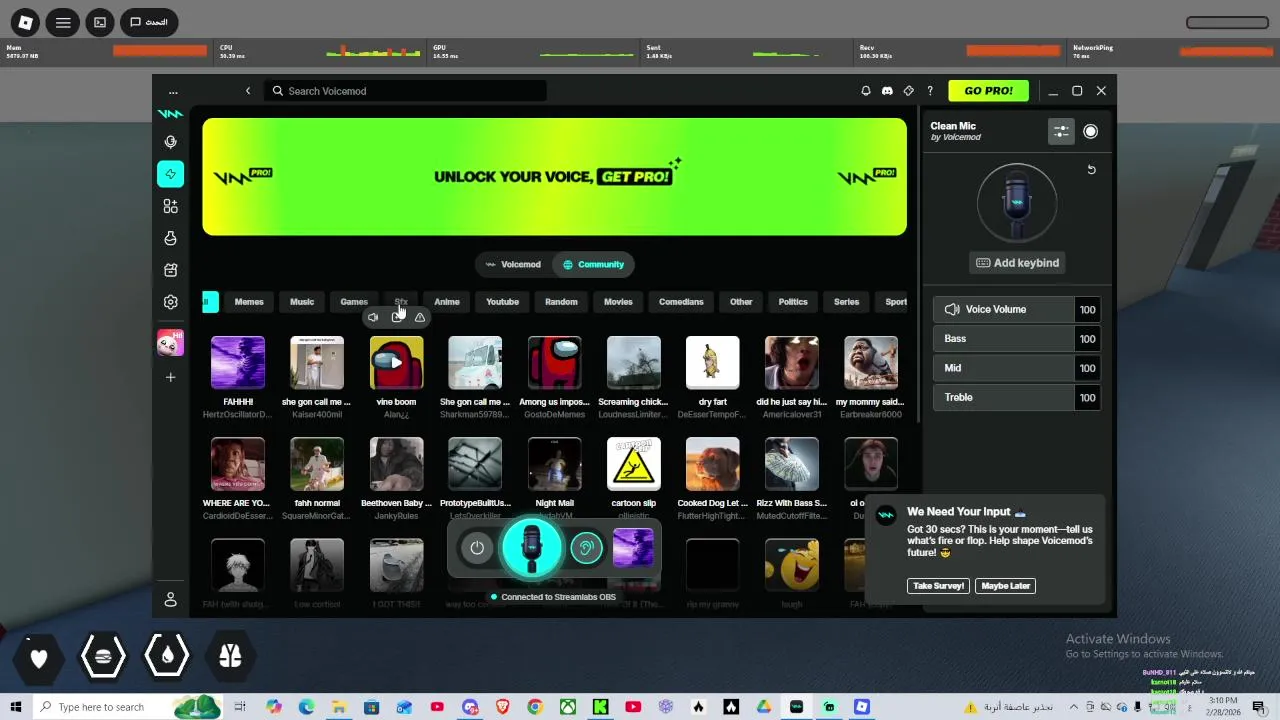Adjust the Bass slider
This screenshot has height=720, width=1280.
coord(1004,339)
